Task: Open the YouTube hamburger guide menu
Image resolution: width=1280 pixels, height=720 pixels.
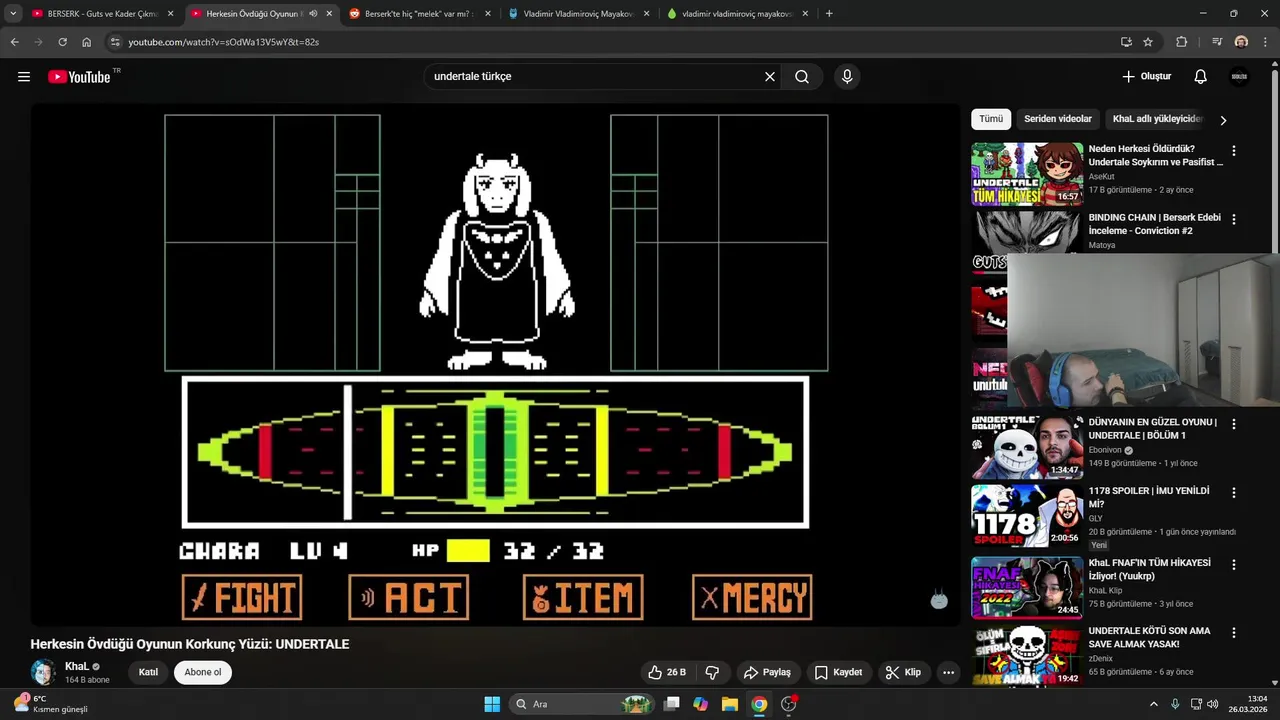Action: [24, 77]
